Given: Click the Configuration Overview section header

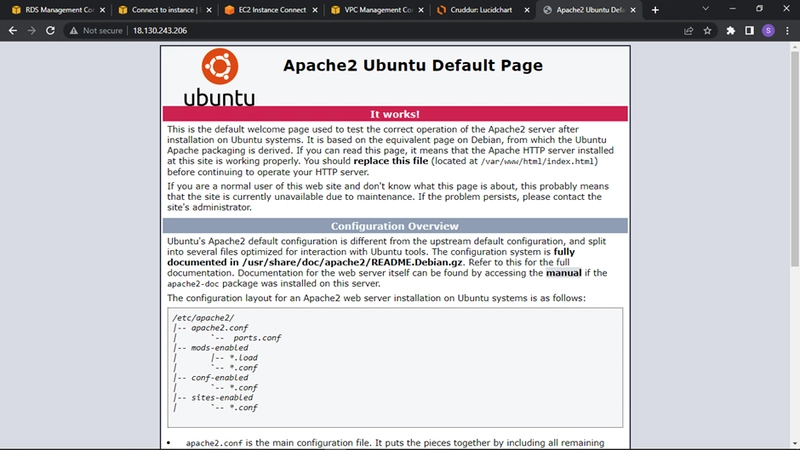Looking at the screenshot, I should coord(395,226).
